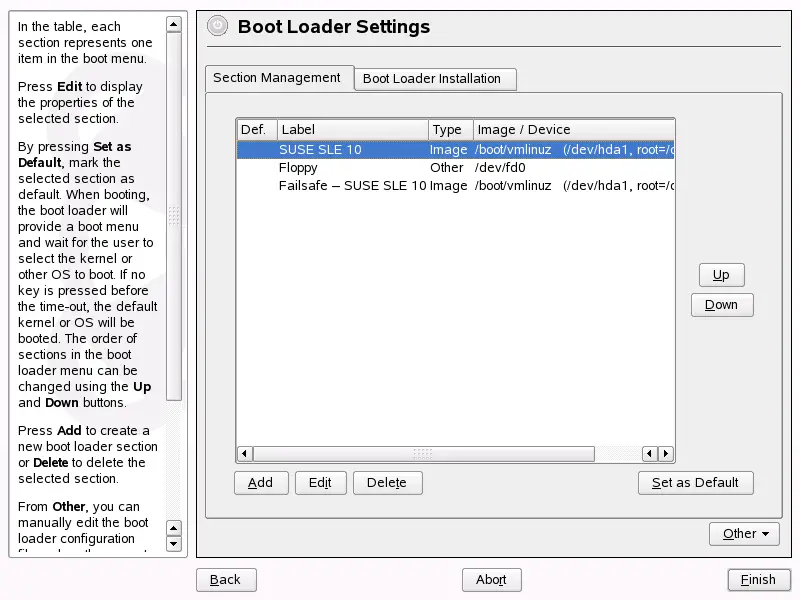Click the down arrow on the help panel scrollbar
This screenshot has height=600, width=800.
point(174,543)
